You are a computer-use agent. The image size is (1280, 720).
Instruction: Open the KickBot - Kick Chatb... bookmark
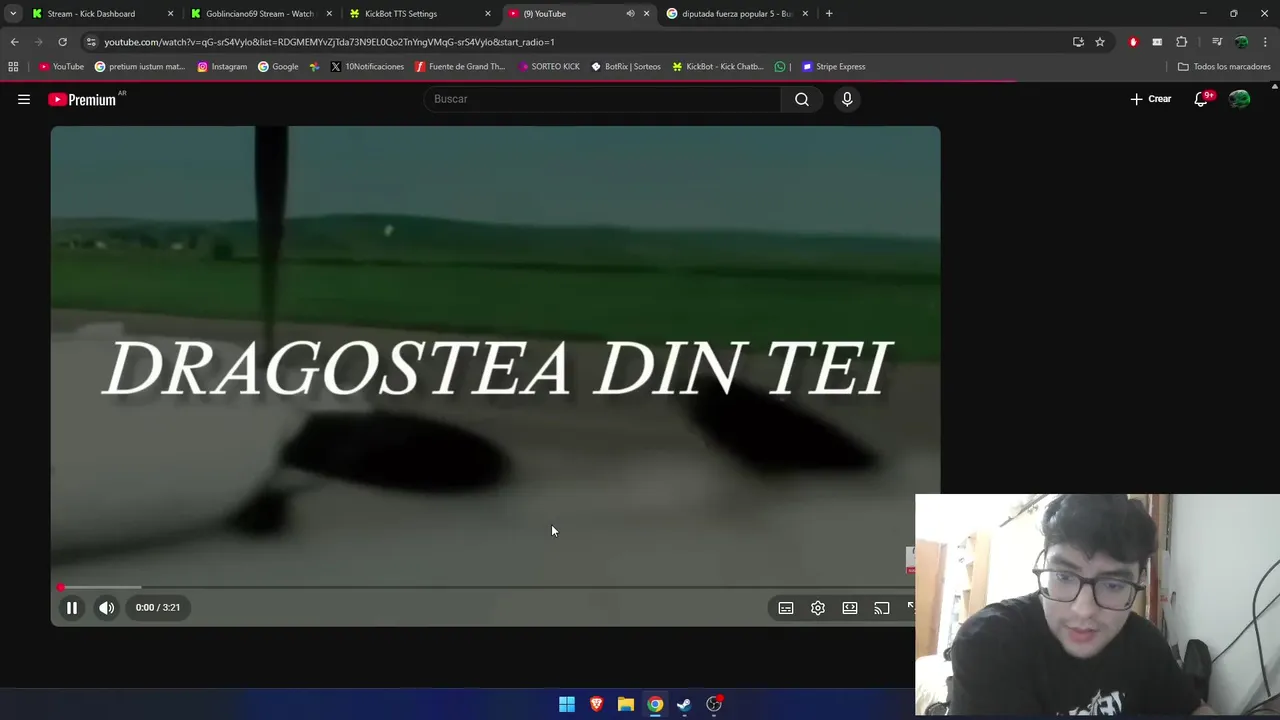(x=718, y=67)
